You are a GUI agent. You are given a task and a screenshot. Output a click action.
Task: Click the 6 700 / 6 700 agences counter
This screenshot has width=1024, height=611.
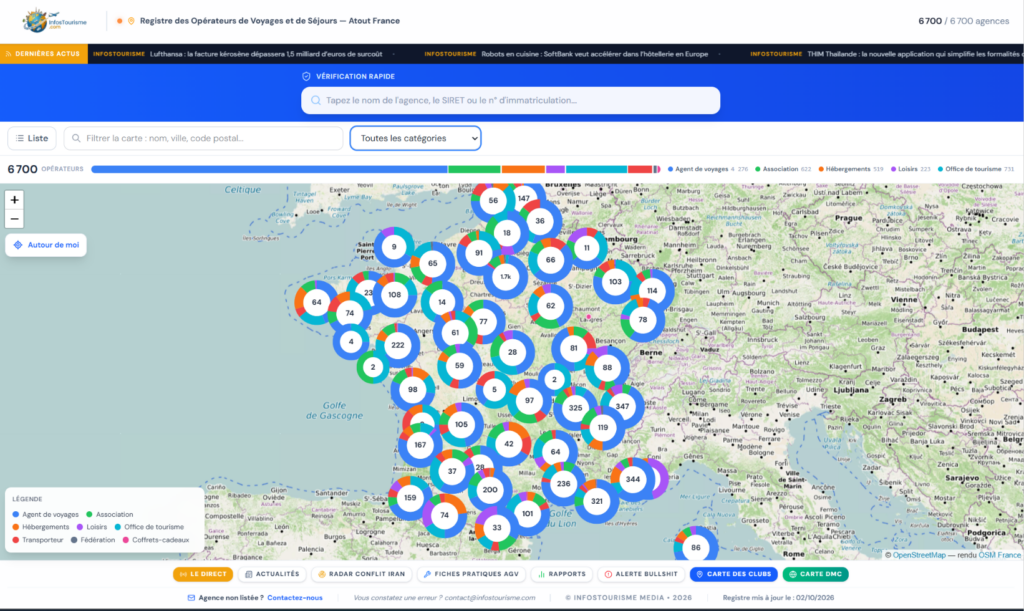pos(963,21)
